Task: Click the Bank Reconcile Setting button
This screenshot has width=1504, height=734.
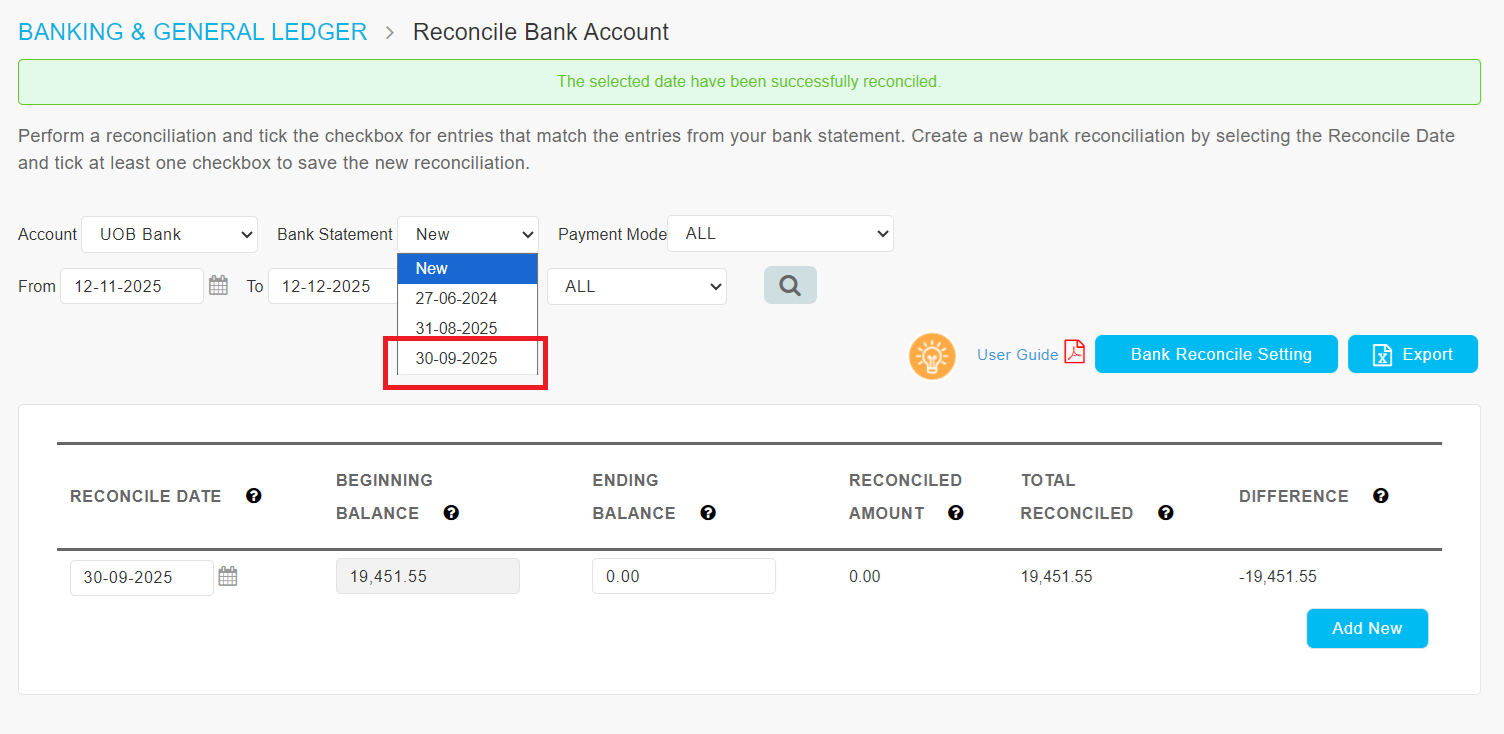Action: [x=1216, y=354]
